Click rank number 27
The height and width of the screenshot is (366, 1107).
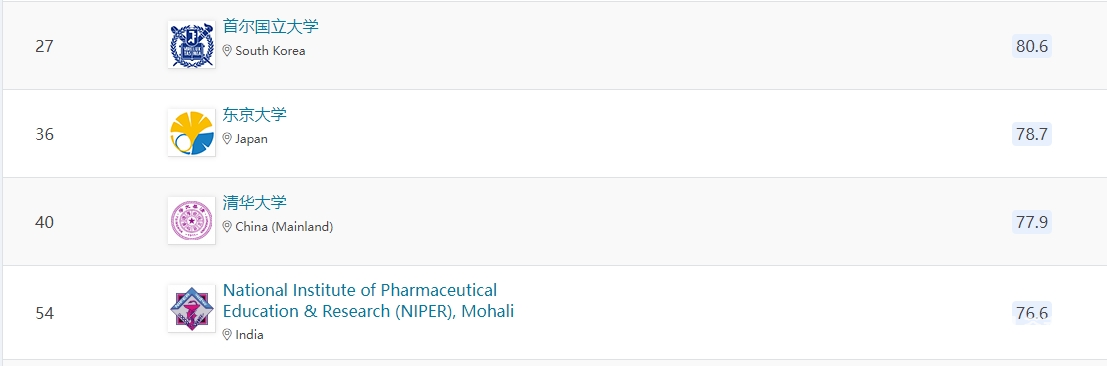coord(44,47)
